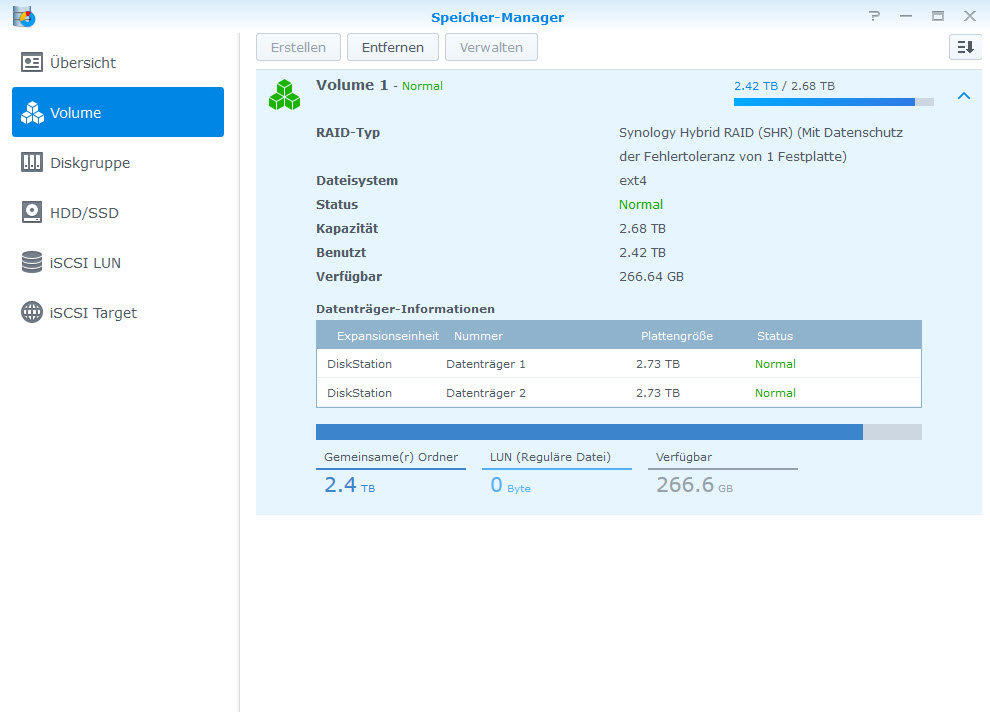This screenshot has height=712, width=990.
Task: Click the Volume 1 header usage bar
Action: [833, 102]
